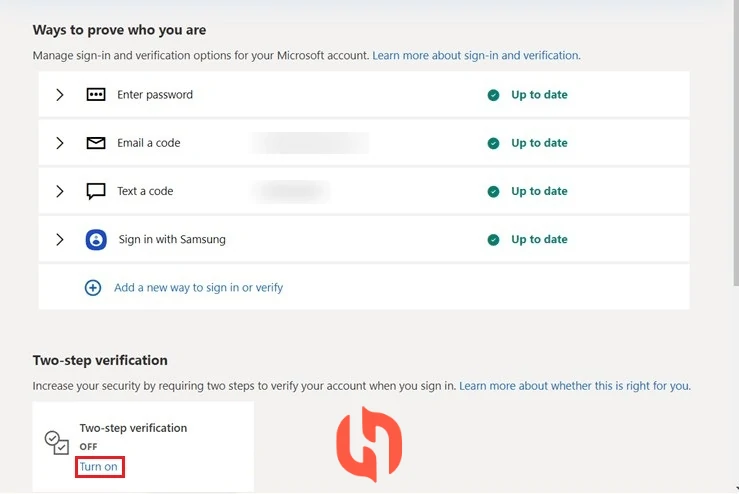Expand the Sign in with Samsung row
739x494 pixels.
(x=59, y=239)
